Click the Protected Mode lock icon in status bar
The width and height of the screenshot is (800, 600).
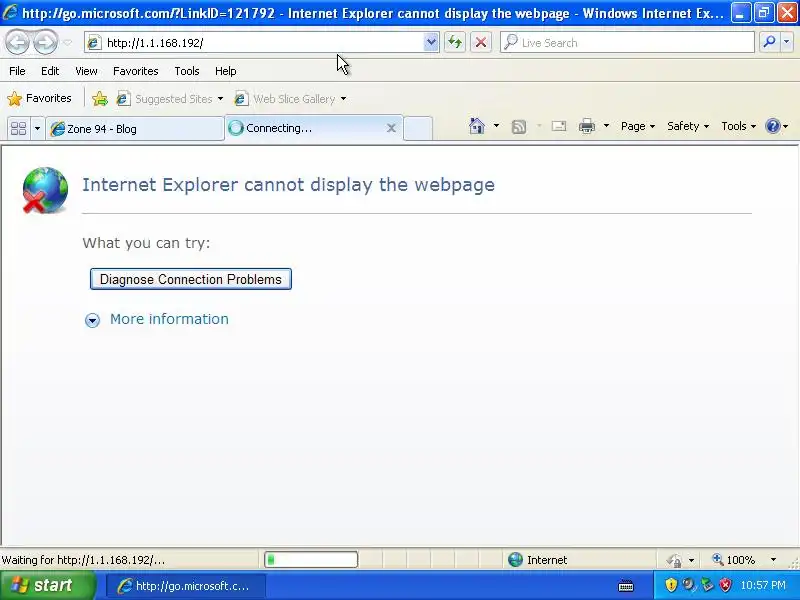click(x=674, y=560)
